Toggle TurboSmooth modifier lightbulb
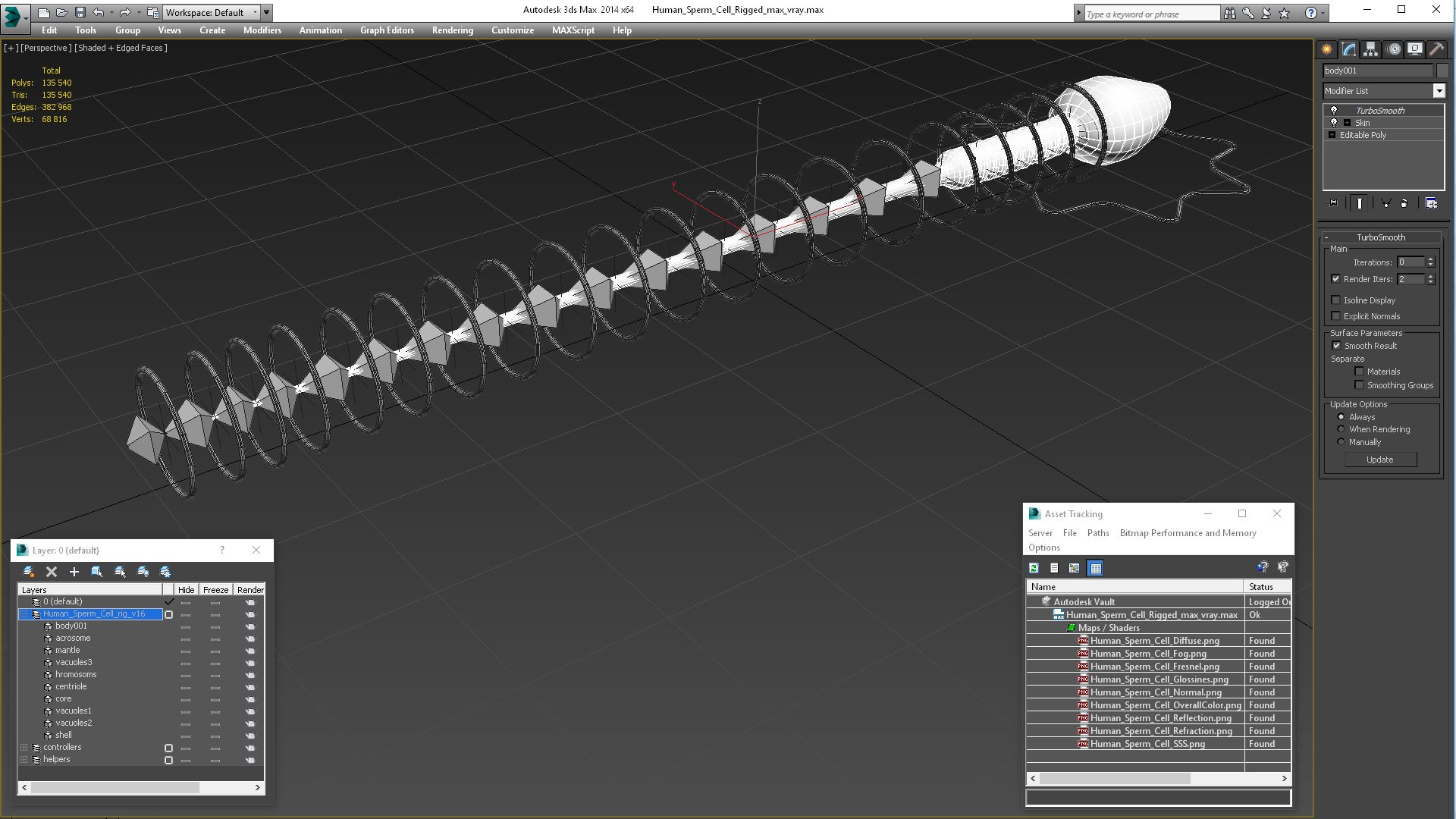1456x819 pixels. click(1334, 111)
